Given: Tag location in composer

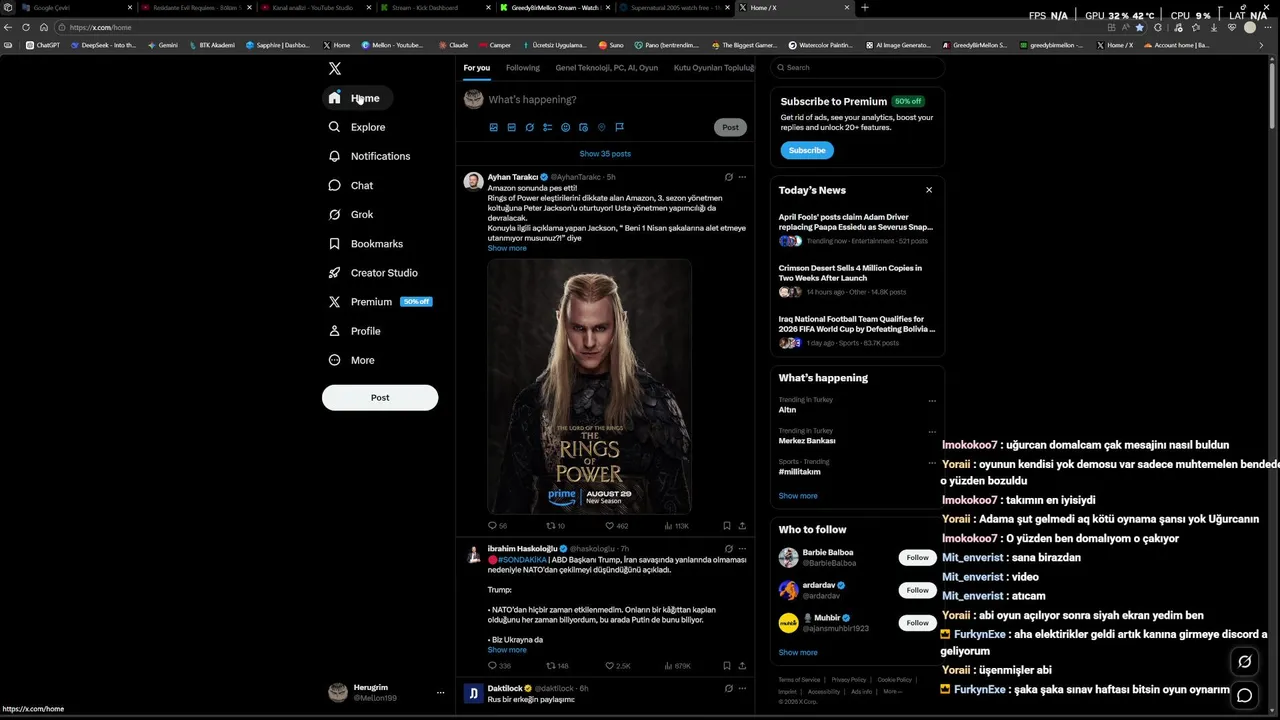Looking at the screenshot, I should [x=601, y=127].
